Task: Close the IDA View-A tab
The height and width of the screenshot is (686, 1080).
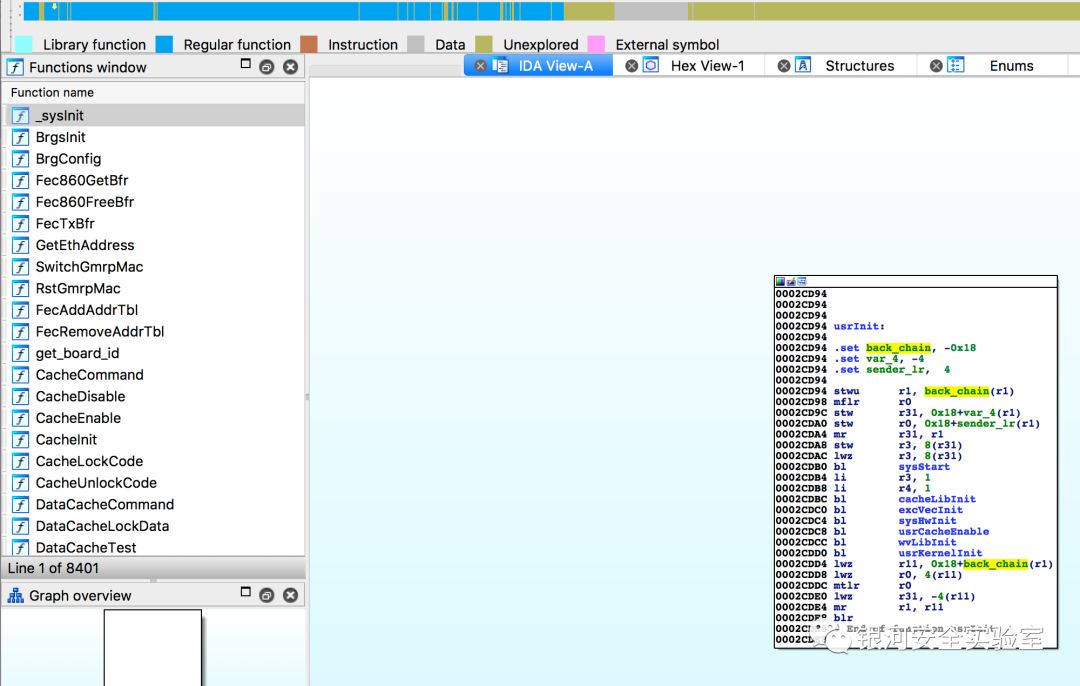Action: pyautogui.click(x=481, y=65)
